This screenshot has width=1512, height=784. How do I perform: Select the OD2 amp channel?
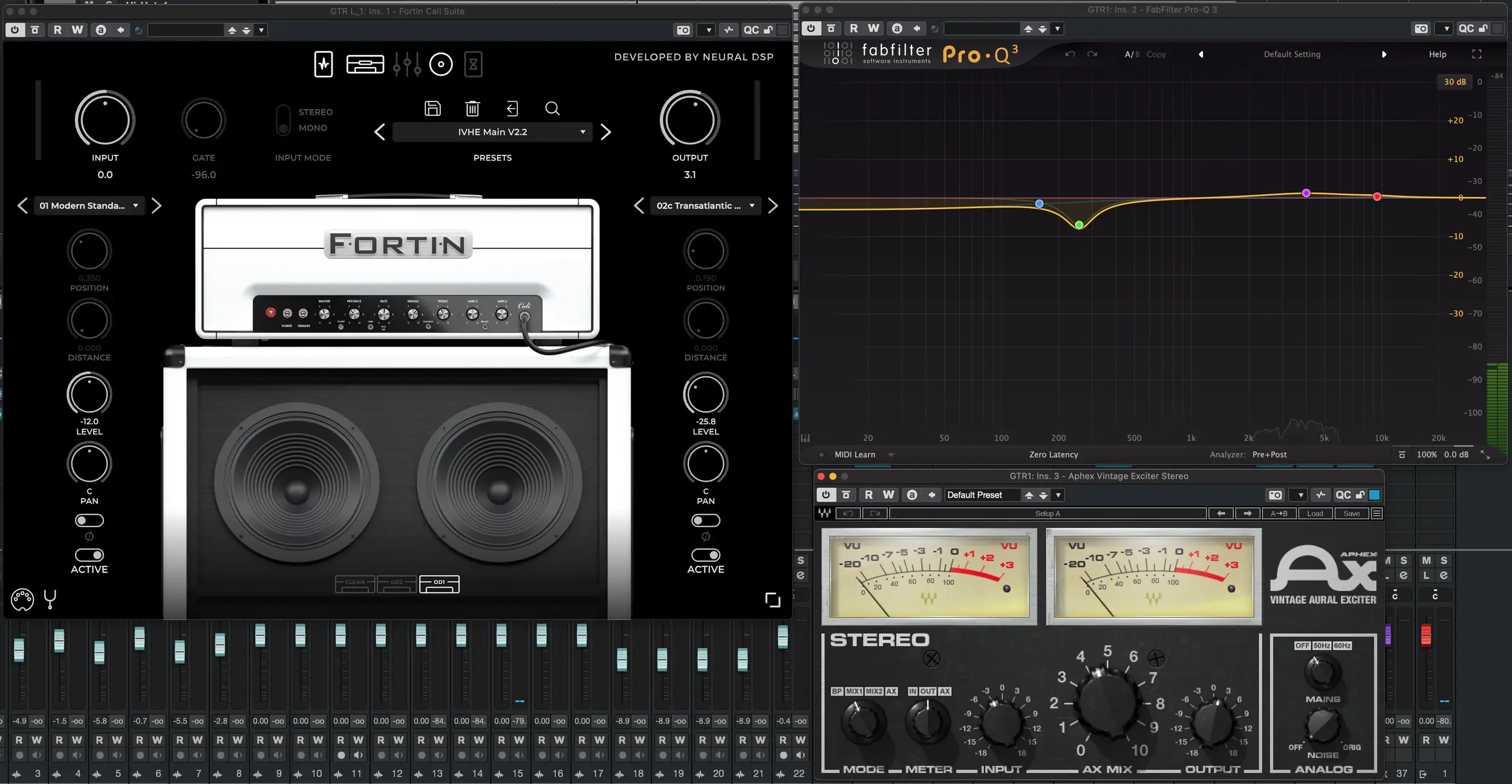click(x=397, y=584)
